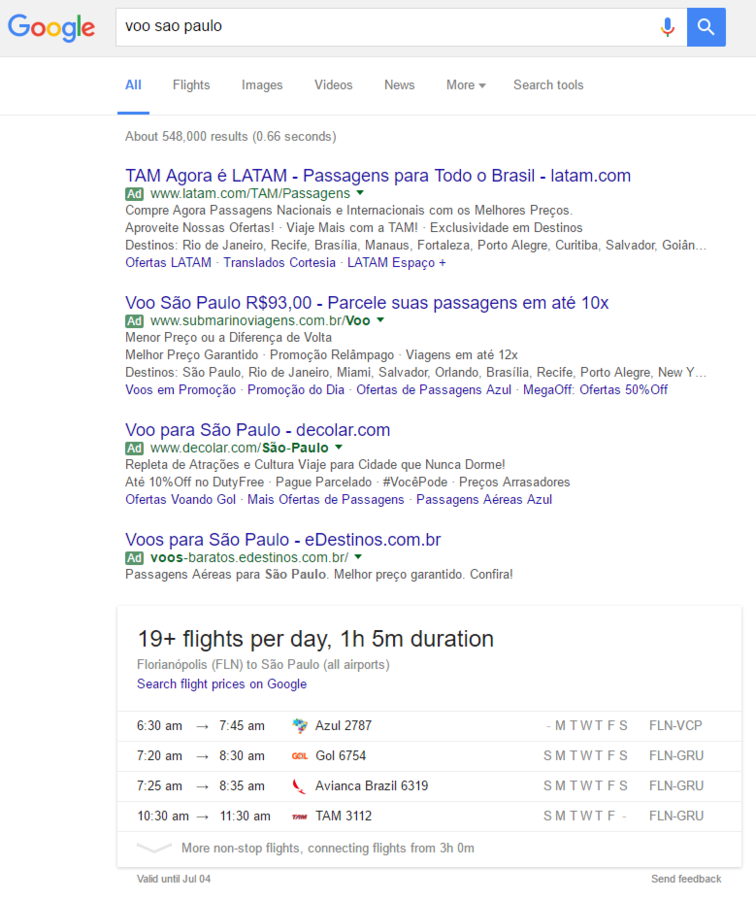
Task: Click the TAM airline logo icon
Action: click(x=300, y=816)
